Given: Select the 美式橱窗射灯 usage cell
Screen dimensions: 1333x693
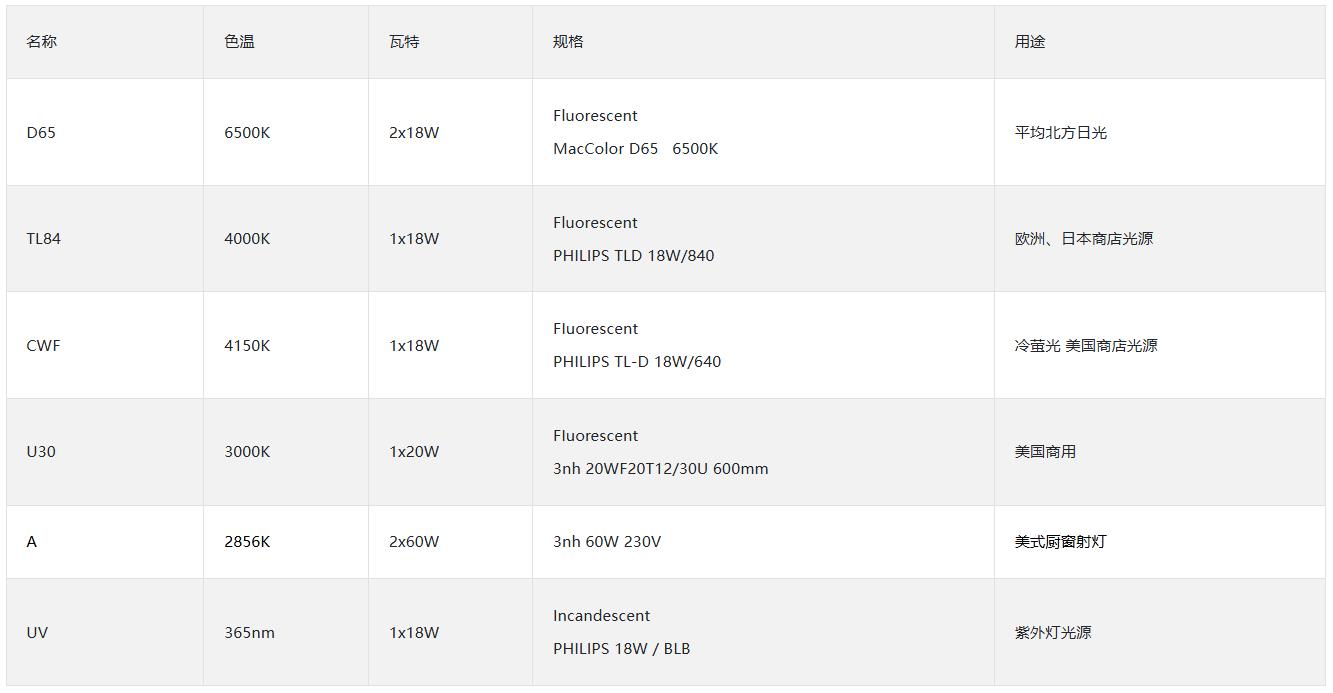Looking at the screenshot, I should tap(1061, 542).
